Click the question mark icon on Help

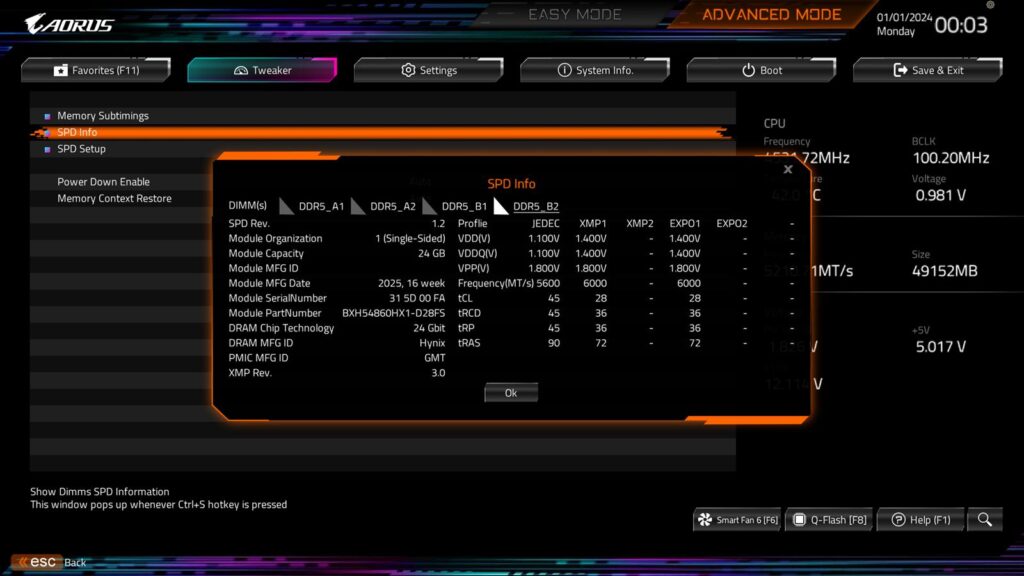pyautogui.click(x=899, y=520)
